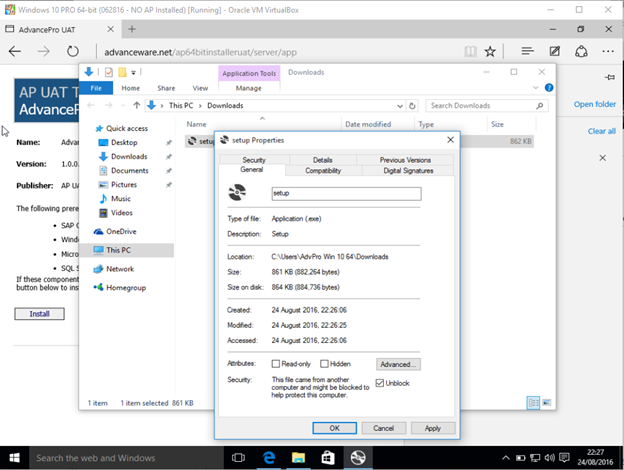Viewport: 624px width, 470px height.
Task: Click the Downloads folder in Quick access
Action: 128,157
